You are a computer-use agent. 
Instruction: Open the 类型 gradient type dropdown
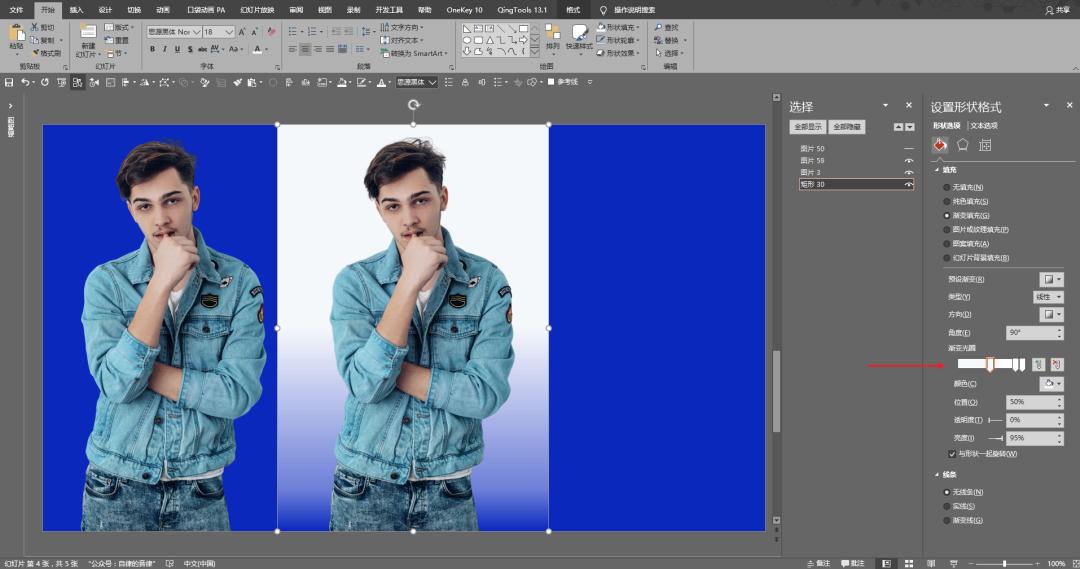(1047, 297)
